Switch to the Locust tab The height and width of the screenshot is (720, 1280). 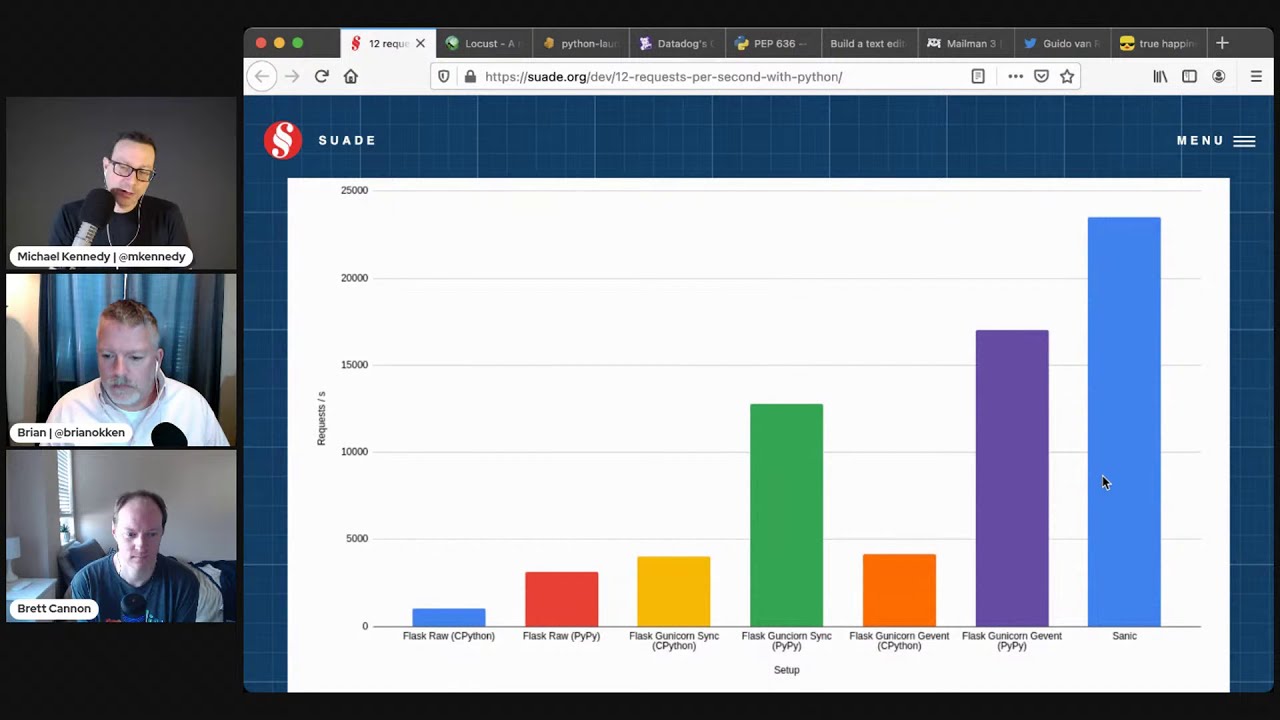[x=485, y=44]
